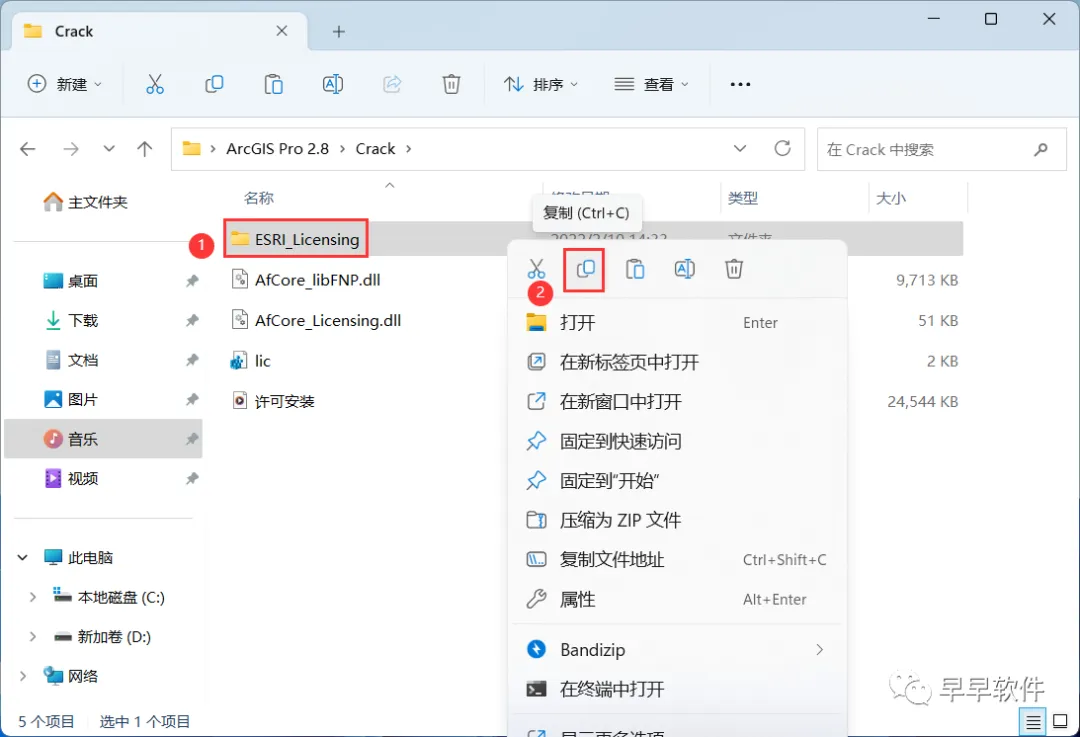
Task: Close the Crack tab
Action: [282, 31]
